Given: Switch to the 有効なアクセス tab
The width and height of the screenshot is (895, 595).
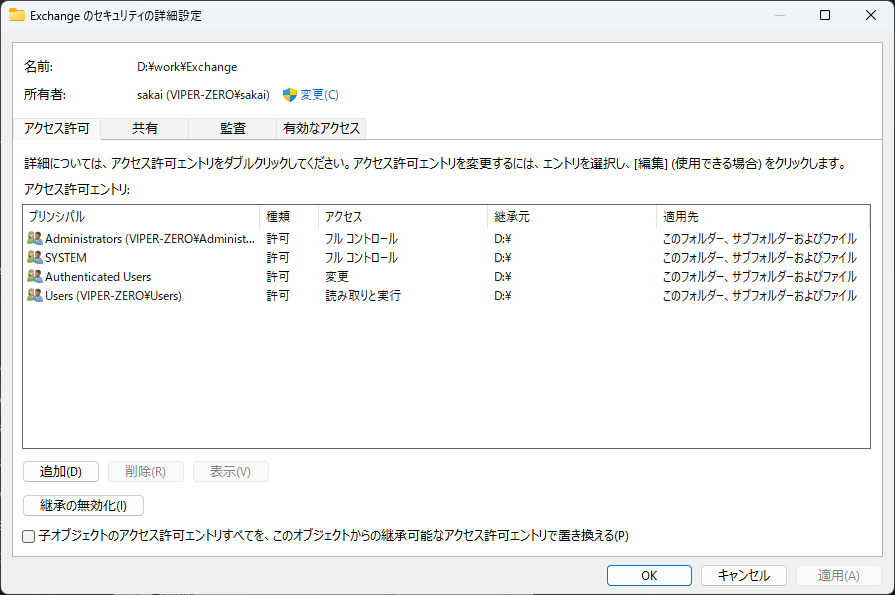Looking at the screenshot, I should click(321, 128).
